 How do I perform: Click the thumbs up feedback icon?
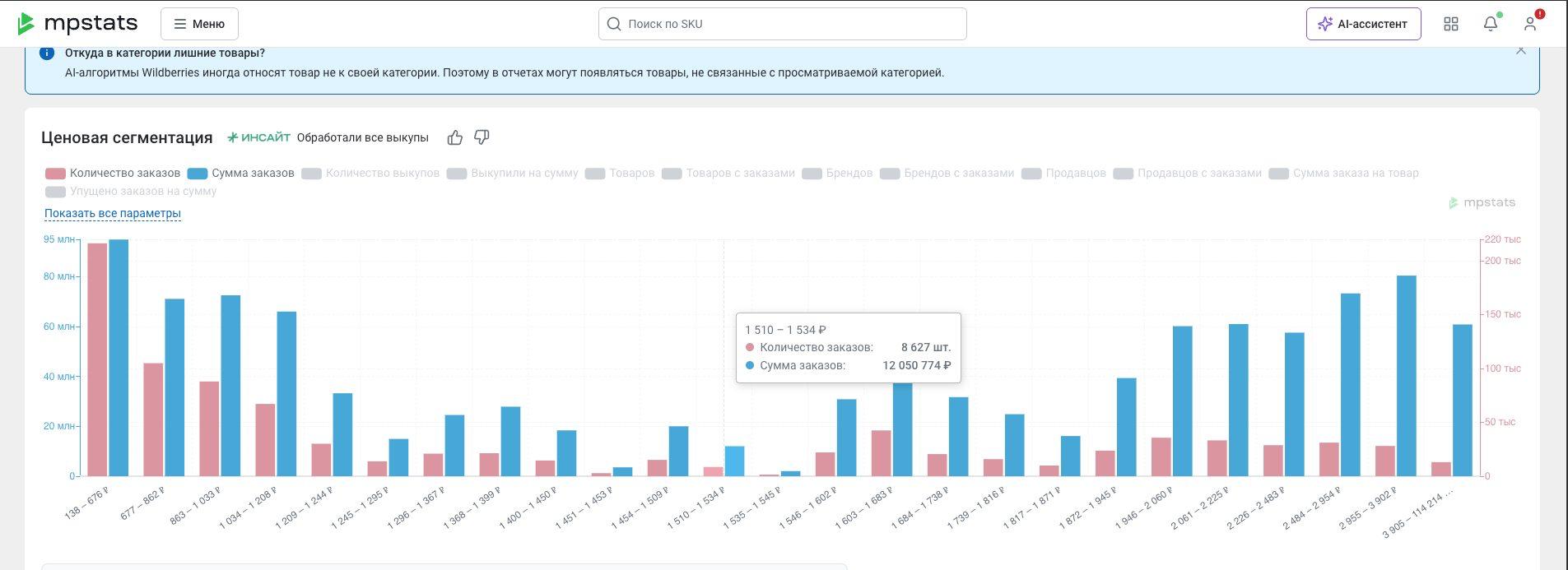click(x=455, y=137)
